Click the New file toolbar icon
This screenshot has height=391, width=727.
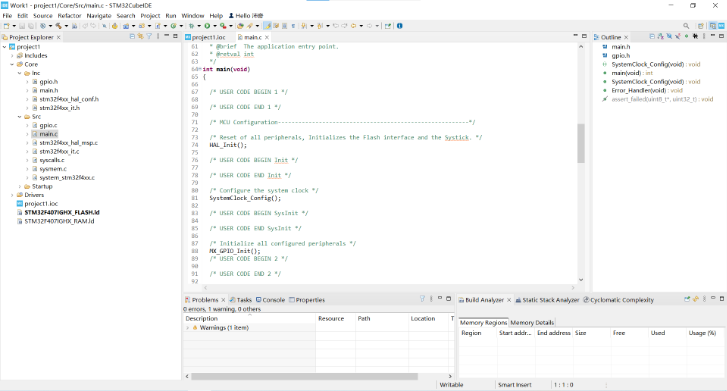pyautogui.click(x=6, y=26)
